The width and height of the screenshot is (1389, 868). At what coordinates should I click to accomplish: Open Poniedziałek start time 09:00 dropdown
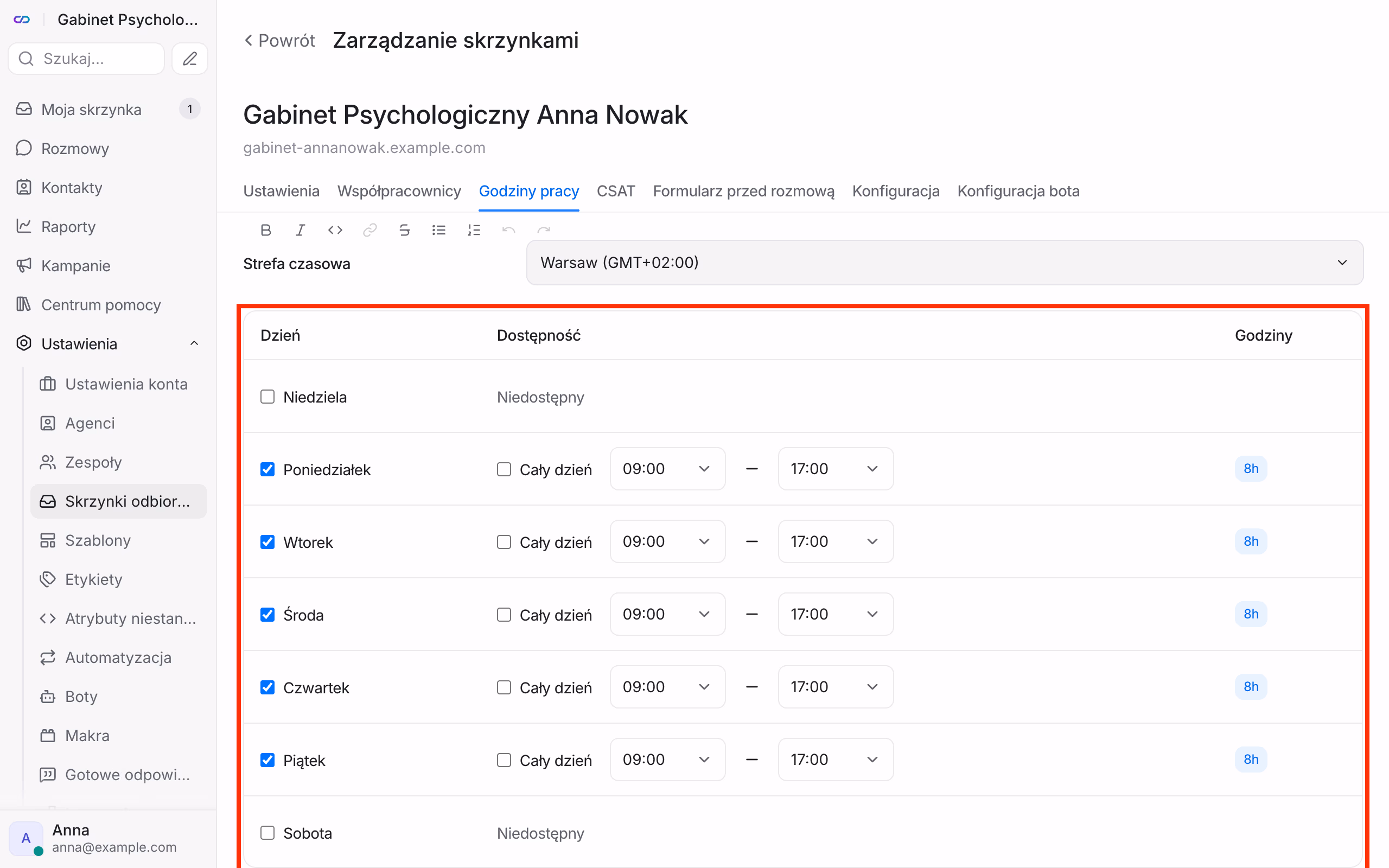tap(667, 468)
